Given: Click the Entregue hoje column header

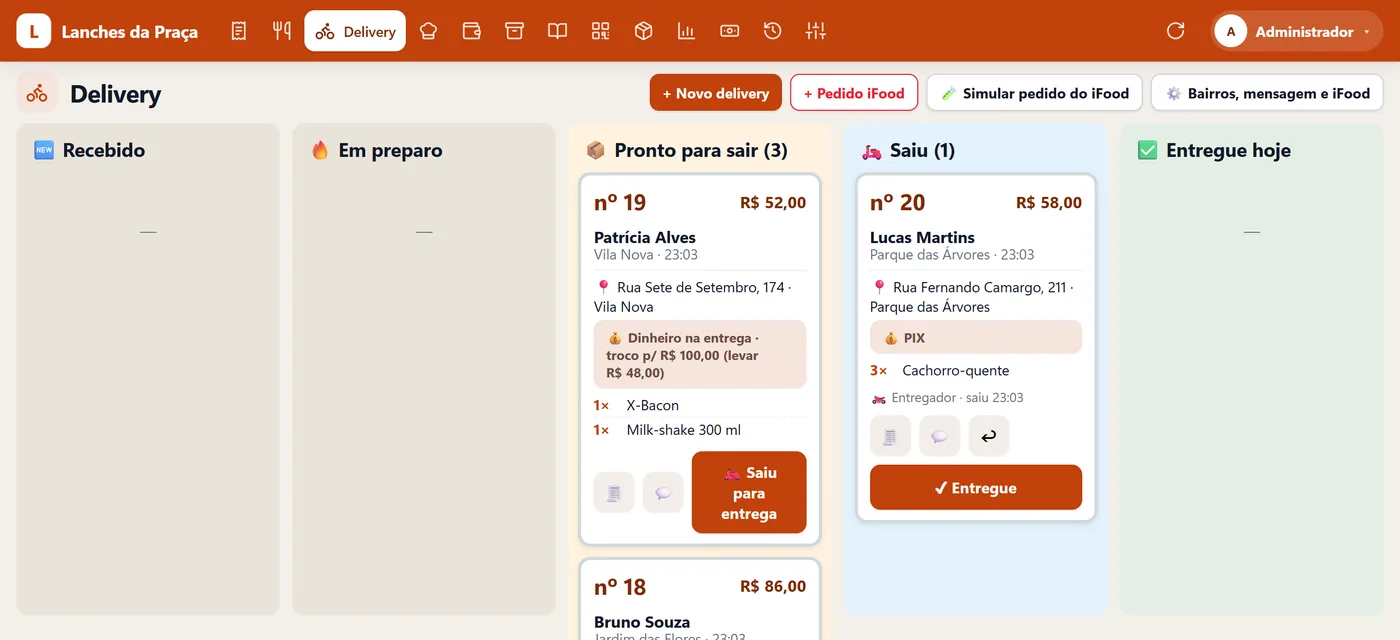Looking at the screenshot, I should pos(1214,150).
